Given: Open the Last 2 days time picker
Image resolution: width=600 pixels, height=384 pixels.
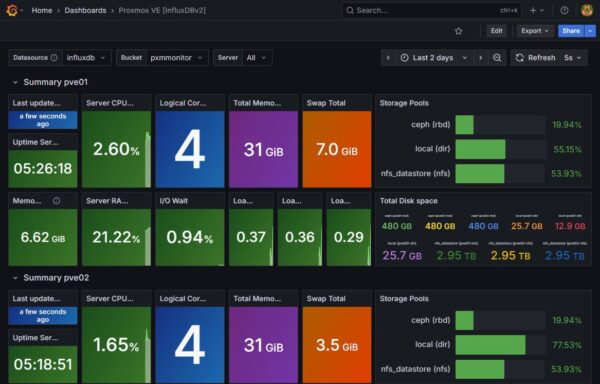Looking at the screenshot, I should tap(434, 58).
